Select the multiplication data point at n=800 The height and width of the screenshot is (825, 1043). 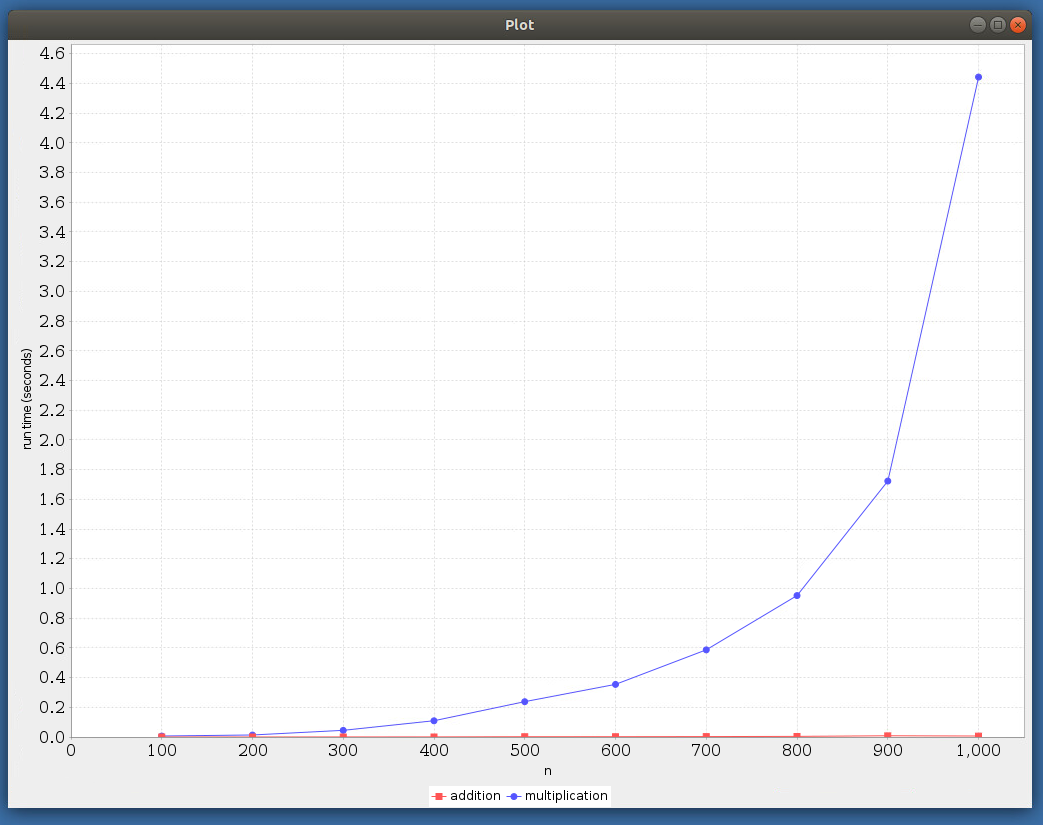(797, 596)
